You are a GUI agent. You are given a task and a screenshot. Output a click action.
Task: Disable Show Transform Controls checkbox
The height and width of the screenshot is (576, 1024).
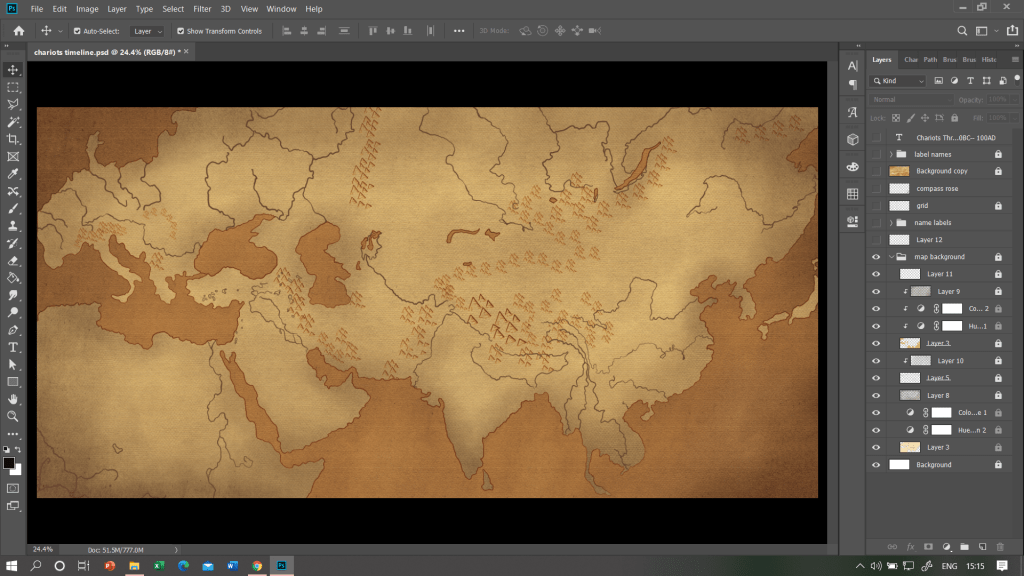[181, 31]
